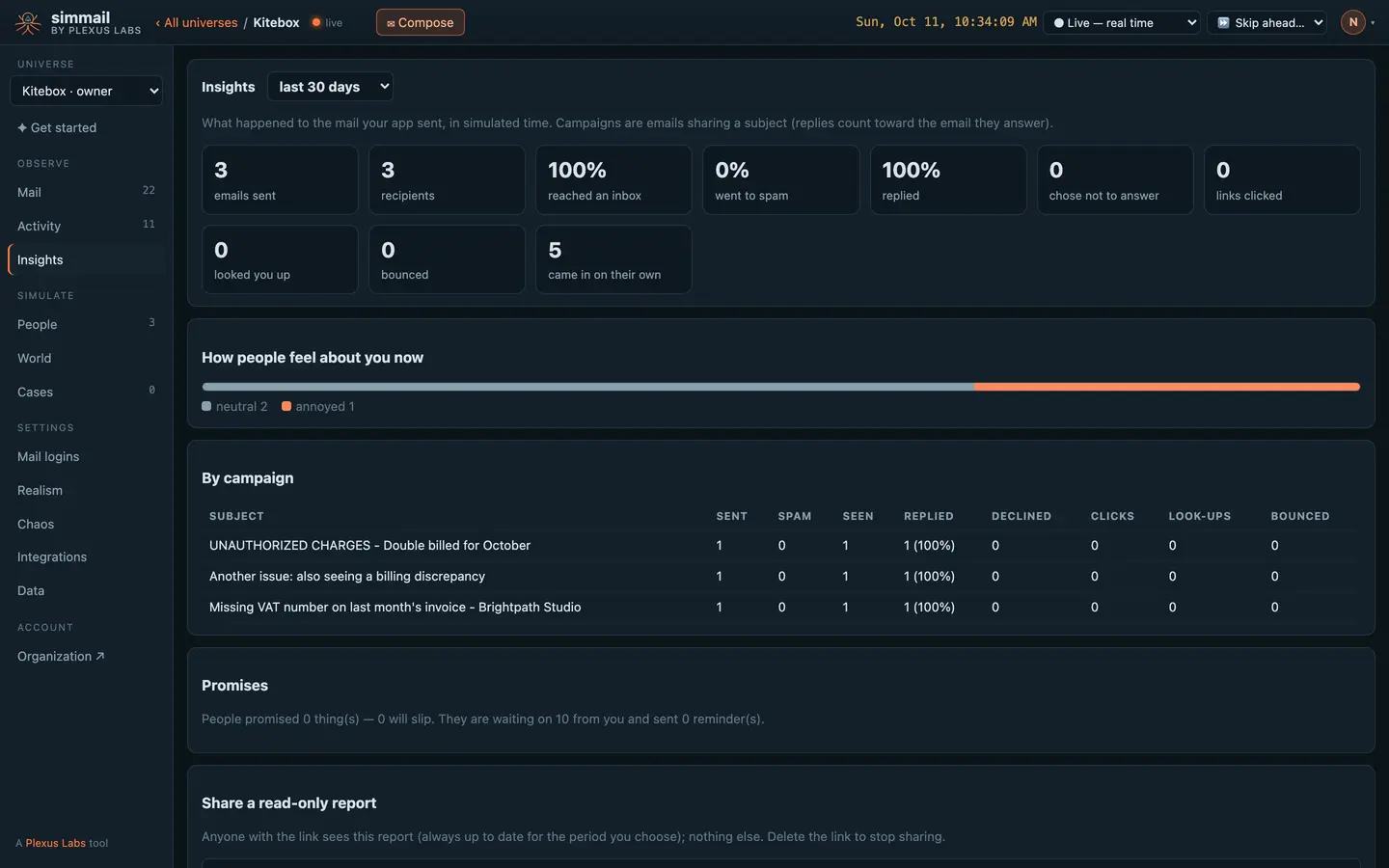The width and height of the screenshot is (1389, 868).
Task: Click the Missing VAT number campaign subject
Action: [x=395, y=607]
